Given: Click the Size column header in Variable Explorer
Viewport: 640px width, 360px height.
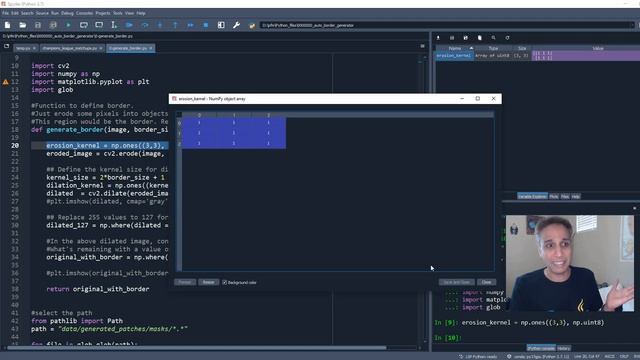Looking at the screenshot, I should [x=522, y=48].
